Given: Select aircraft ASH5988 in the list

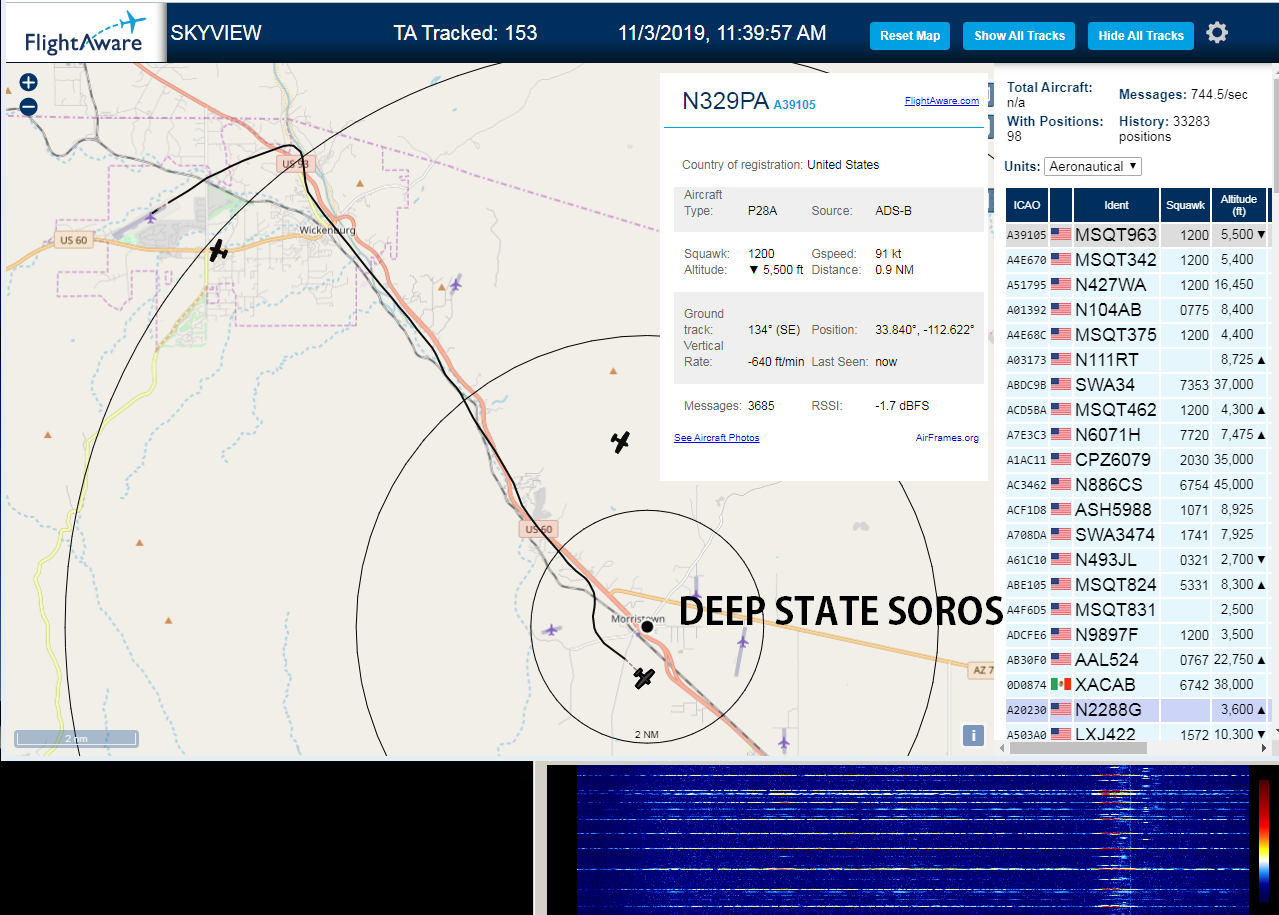Looking at the screenshot, I should point(1138,510).
